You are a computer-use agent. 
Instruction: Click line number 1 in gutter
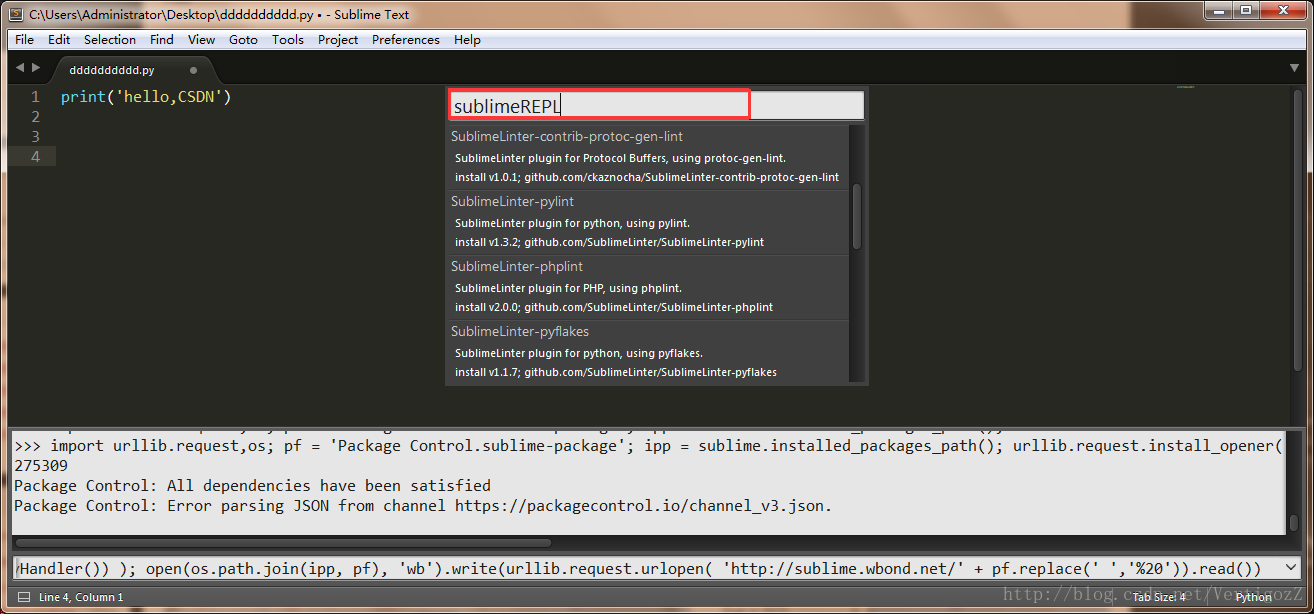coord(35,97)
